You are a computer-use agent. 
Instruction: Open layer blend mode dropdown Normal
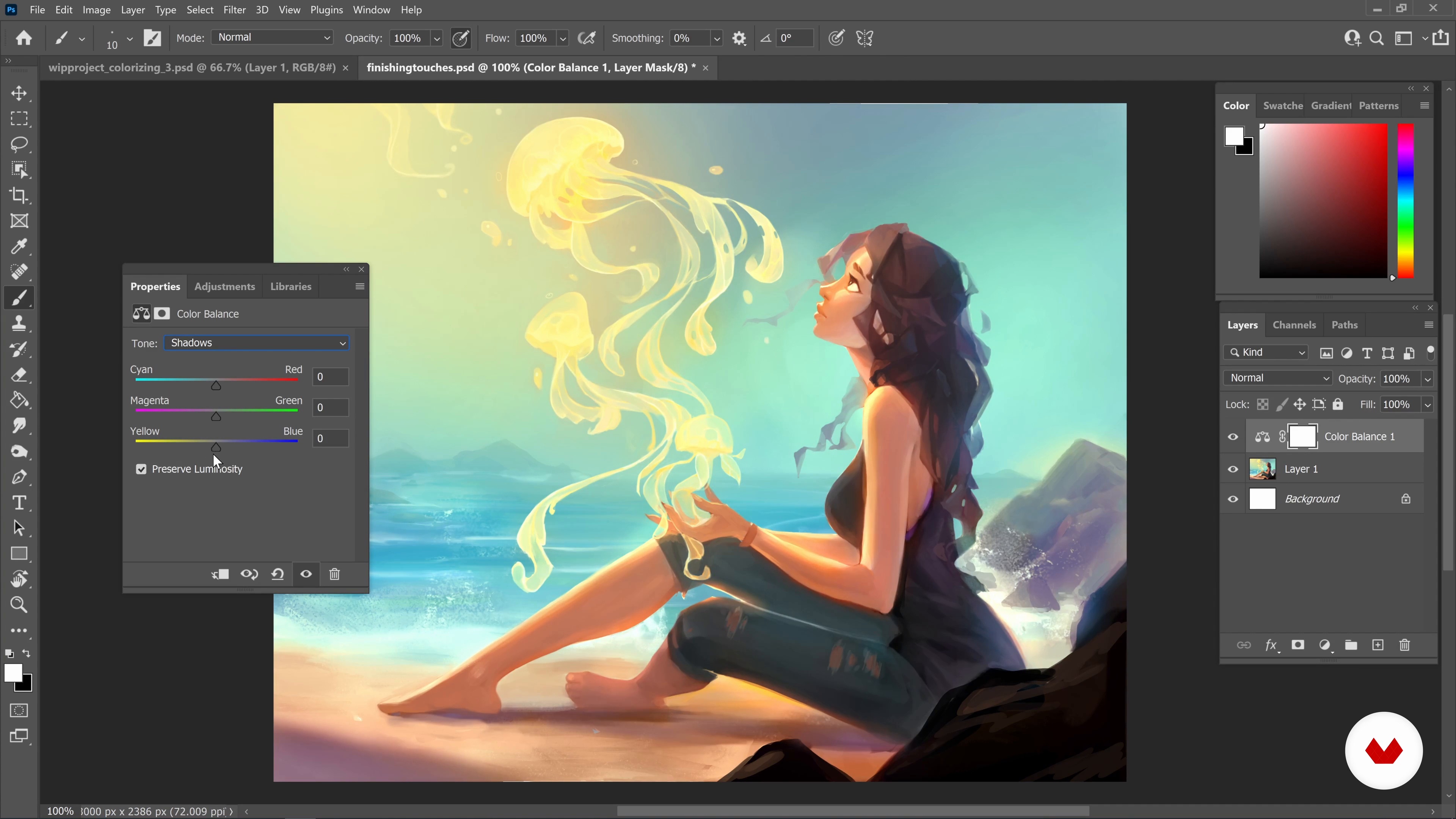tap(1278, 378)
